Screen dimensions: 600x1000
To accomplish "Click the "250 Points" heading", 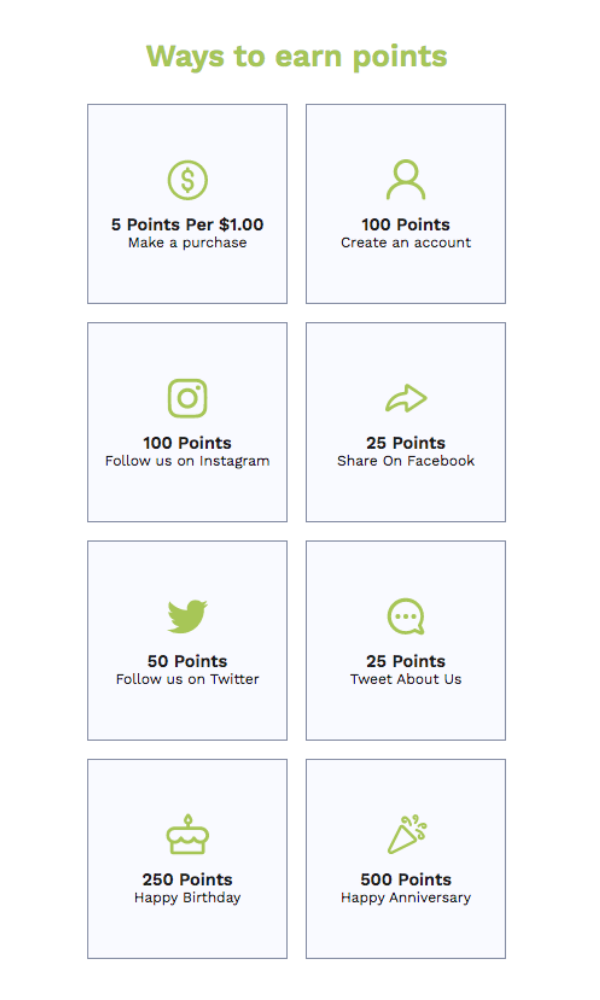I will (187, 880).
